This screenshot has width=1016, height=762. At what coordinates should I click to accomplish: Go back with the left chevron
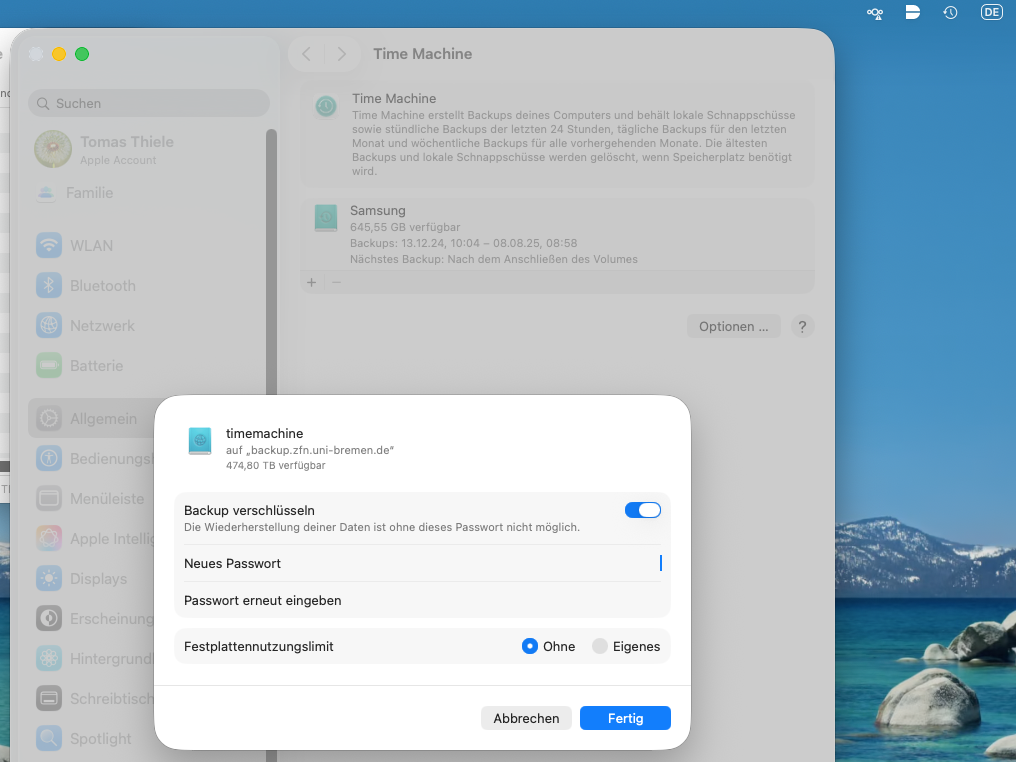tap(307, 54)
